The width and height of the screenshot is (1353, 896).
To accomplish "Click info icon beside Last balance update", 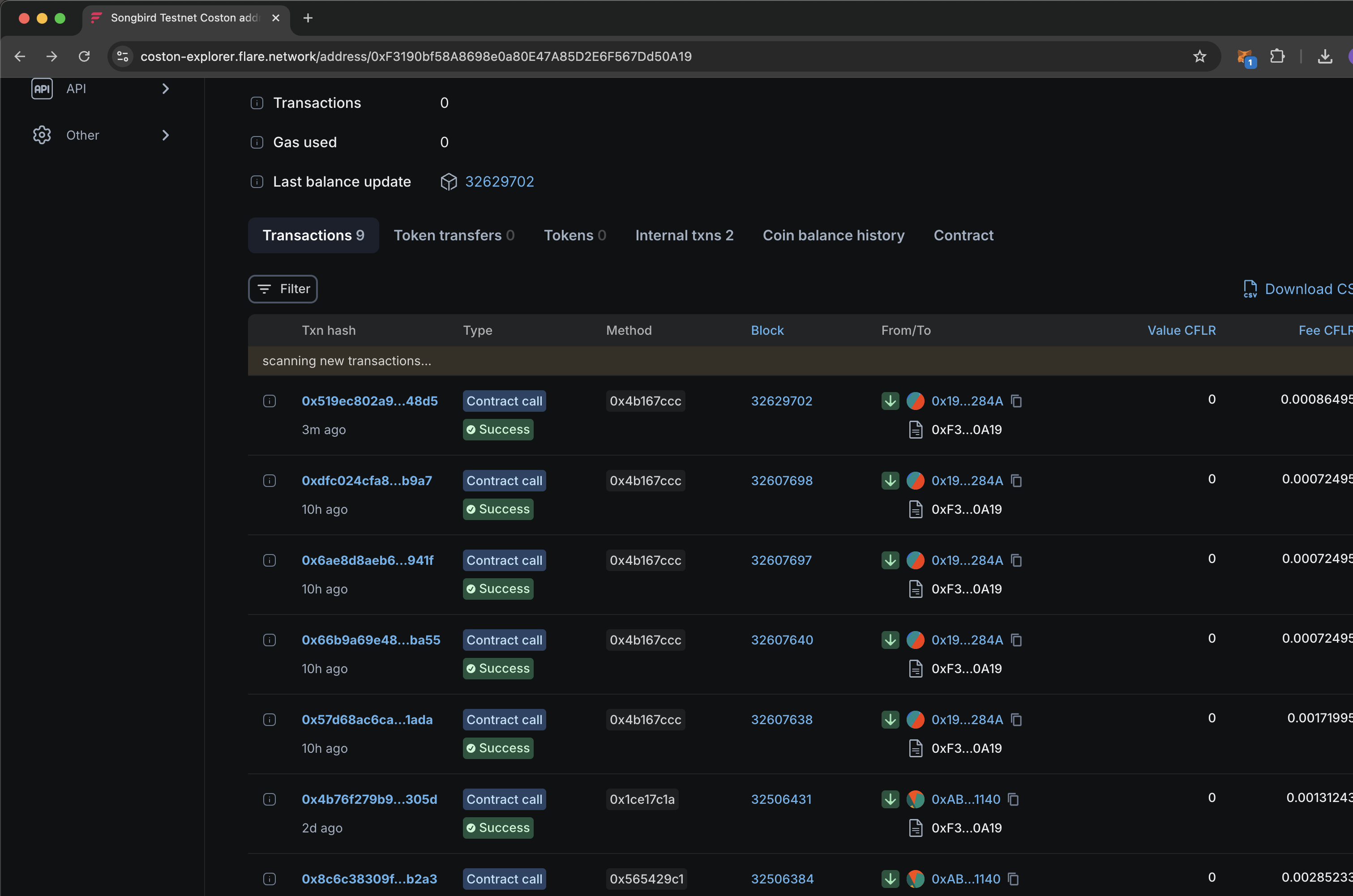I will (x=257, y=182).
